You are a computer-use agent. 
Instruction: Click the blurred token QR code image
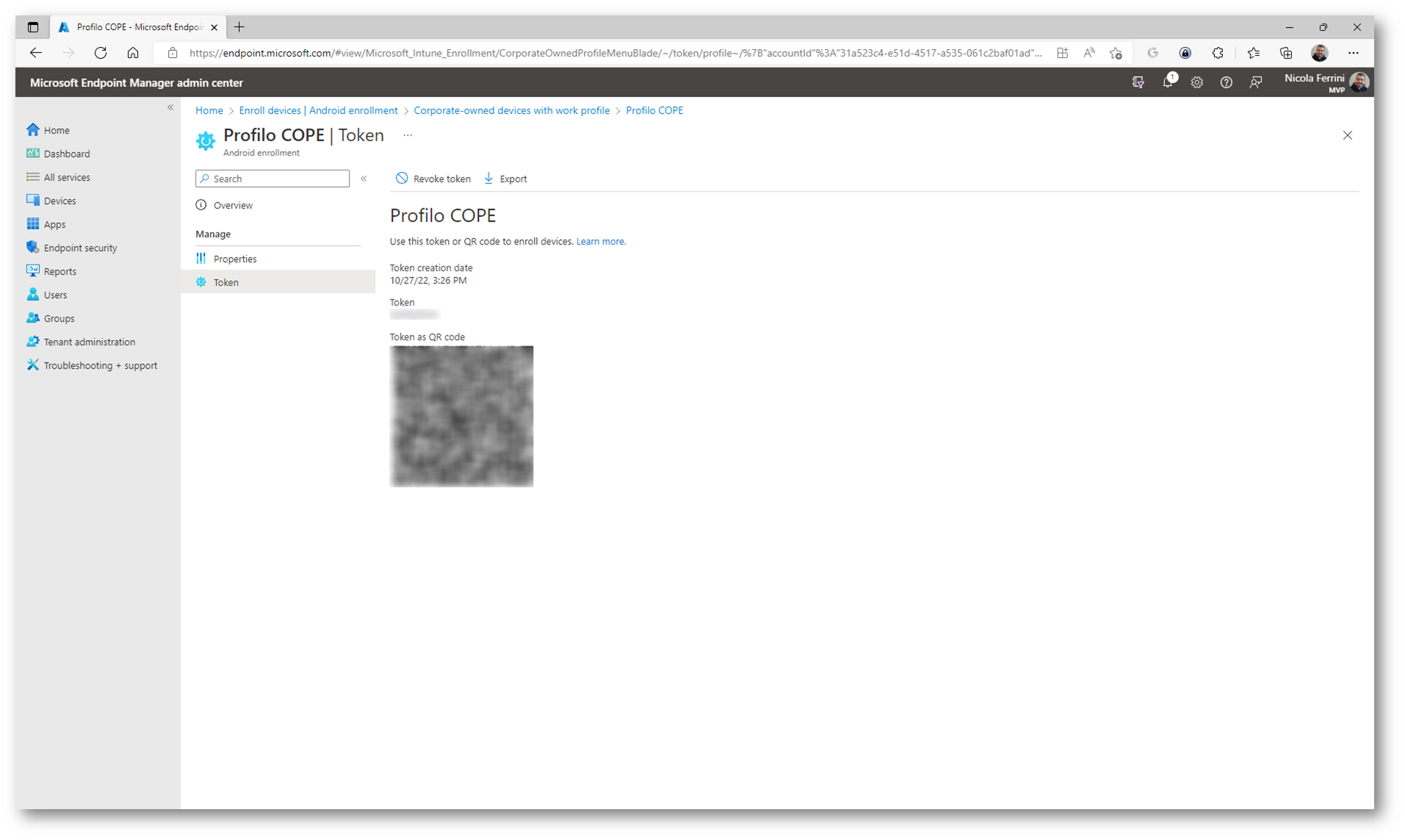click(x=461, y=416)
